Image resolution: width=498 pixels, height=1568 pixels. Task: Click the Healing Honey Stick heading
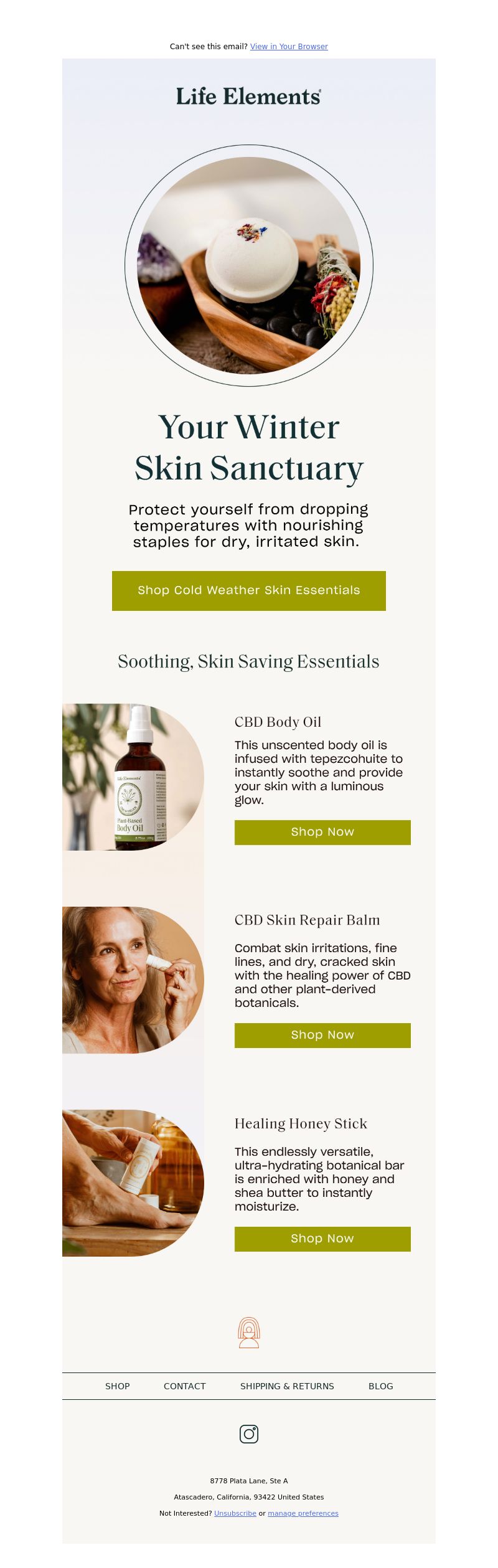(x=301, y=1124)
